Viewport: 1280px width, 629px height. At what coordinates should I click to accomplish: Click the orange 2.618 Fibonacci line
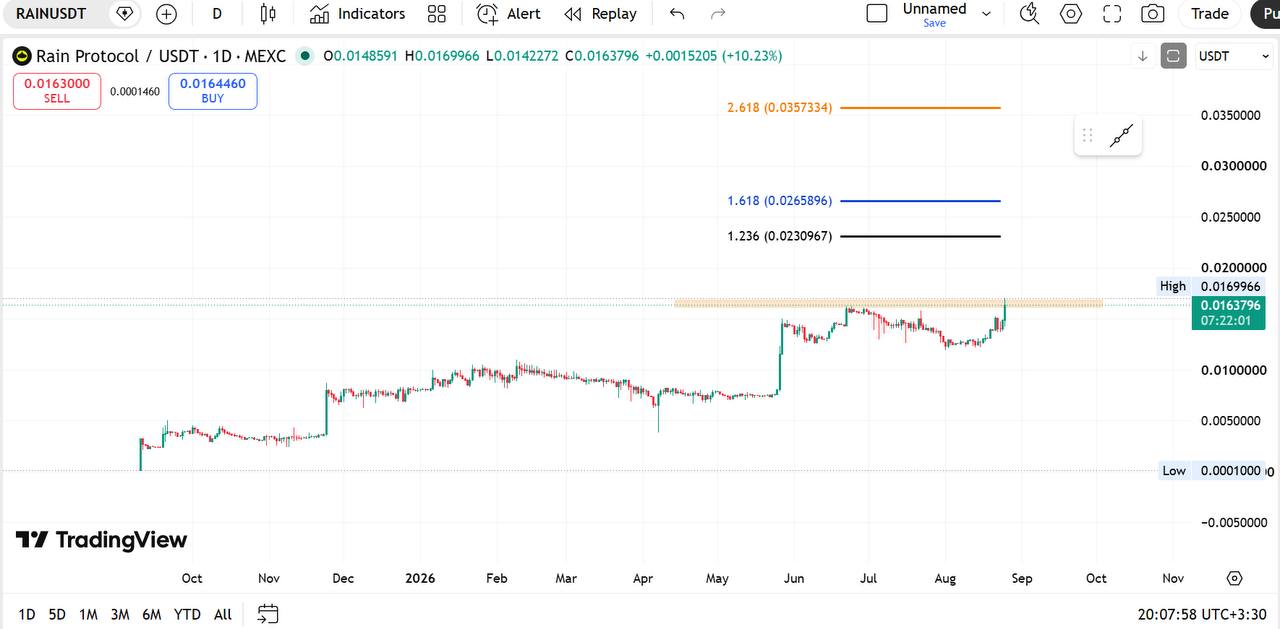coord(920,107)
